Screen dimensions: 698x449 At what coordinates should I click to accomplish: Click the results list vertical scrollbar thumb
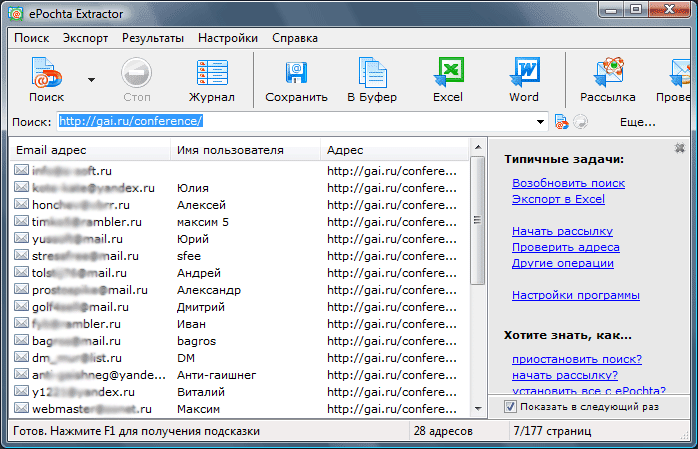pyautogui.click(x=478, y=220)
